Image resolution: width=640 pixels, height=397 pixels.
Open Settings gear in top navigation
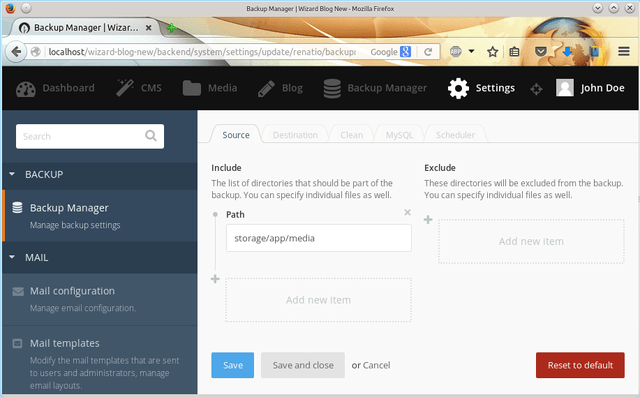pos(481,88)
